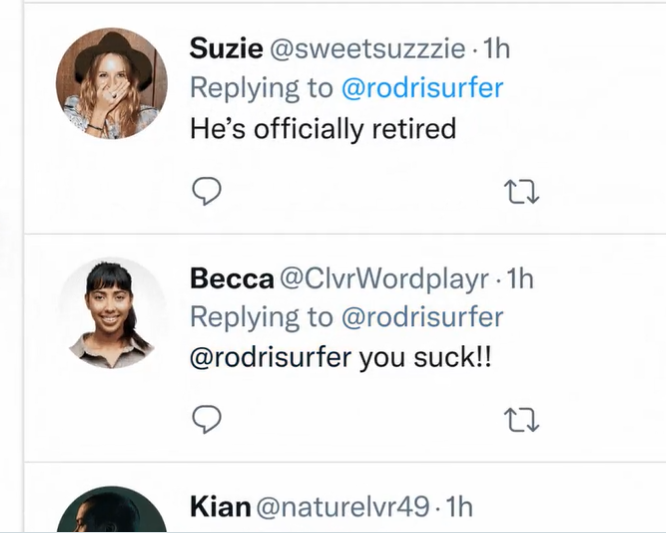Select the Becca display name
The width and height of the screenshot is (666, 533).
click(232, 279)
